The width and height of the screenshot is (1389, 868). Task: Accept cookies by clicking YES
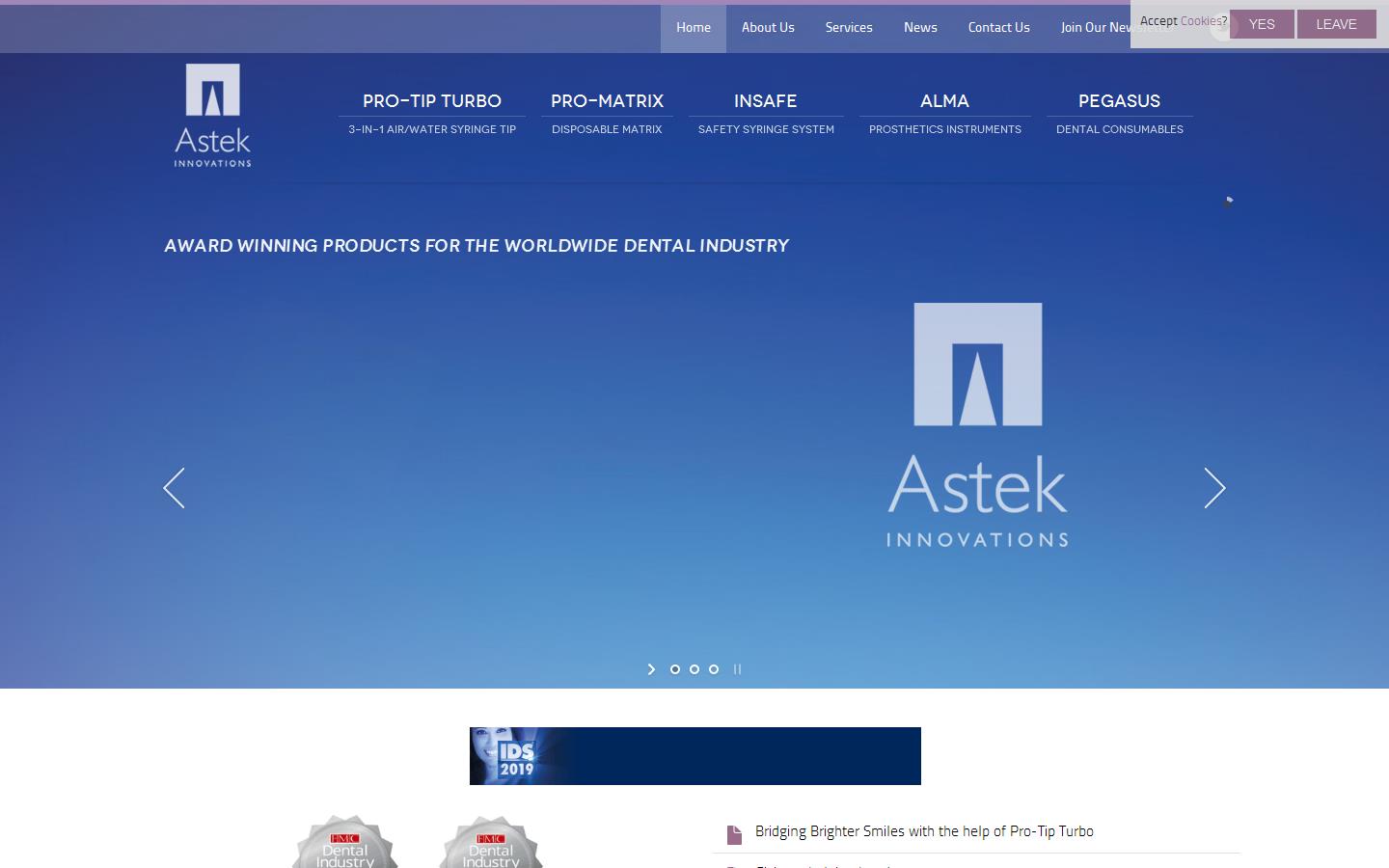coord(1261,24)
